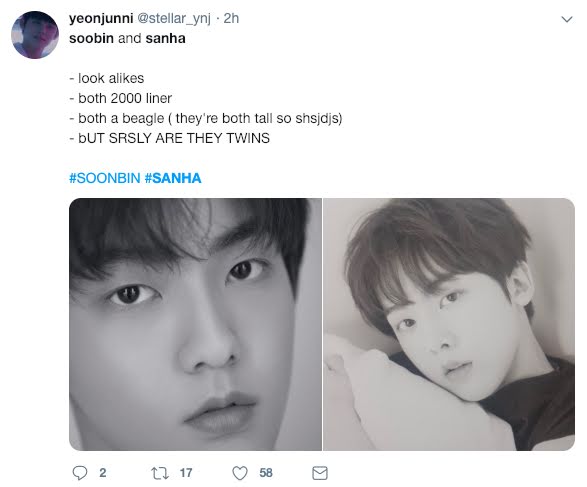Click the bold word soobin in tweet

[91, 38]
